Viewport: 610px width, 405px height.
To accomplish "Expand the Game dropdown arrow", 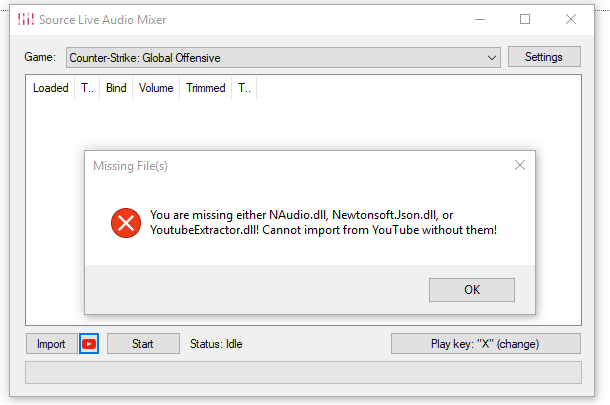I will (x=492, y=58).
